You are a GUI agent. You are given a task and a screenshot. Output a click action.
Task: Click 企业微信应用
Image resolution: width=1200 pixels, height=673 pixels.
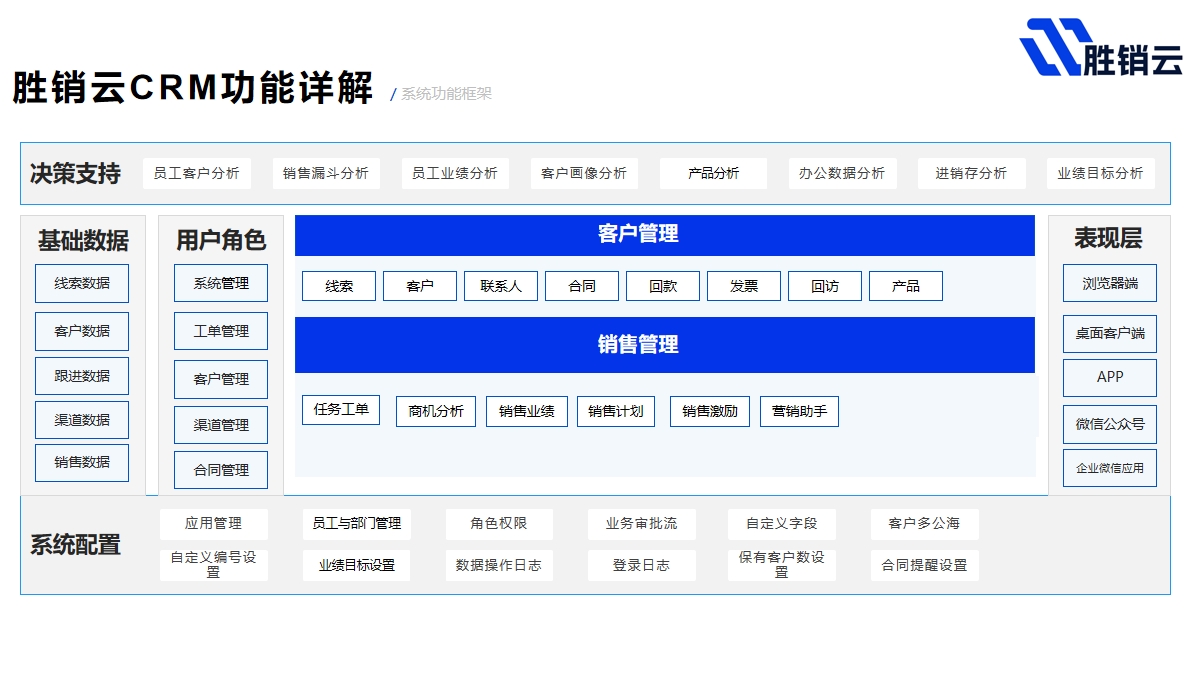point(1109,467)
